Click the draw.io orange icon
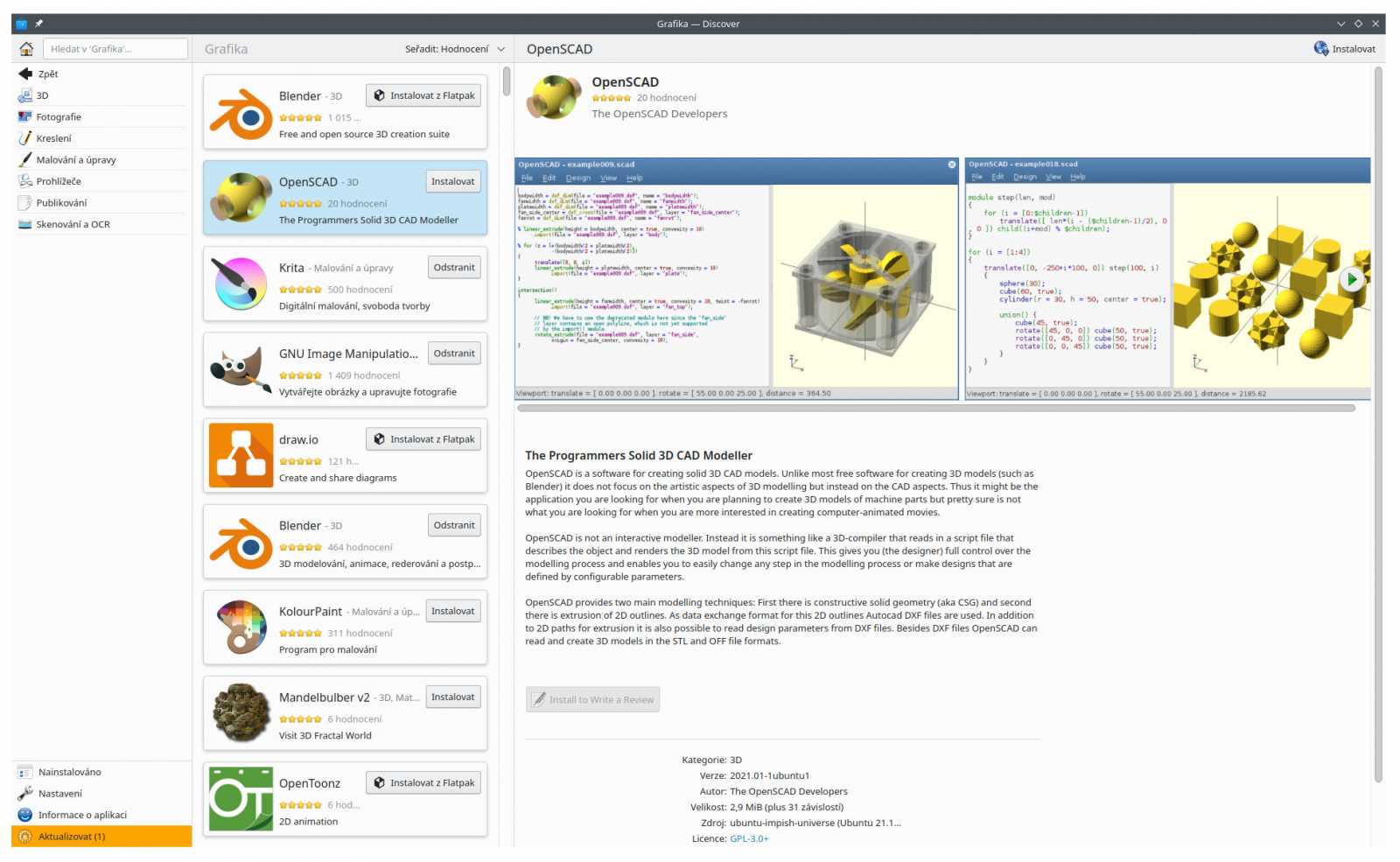Viewport: 1400px width, 862px height. pos(241,455)
